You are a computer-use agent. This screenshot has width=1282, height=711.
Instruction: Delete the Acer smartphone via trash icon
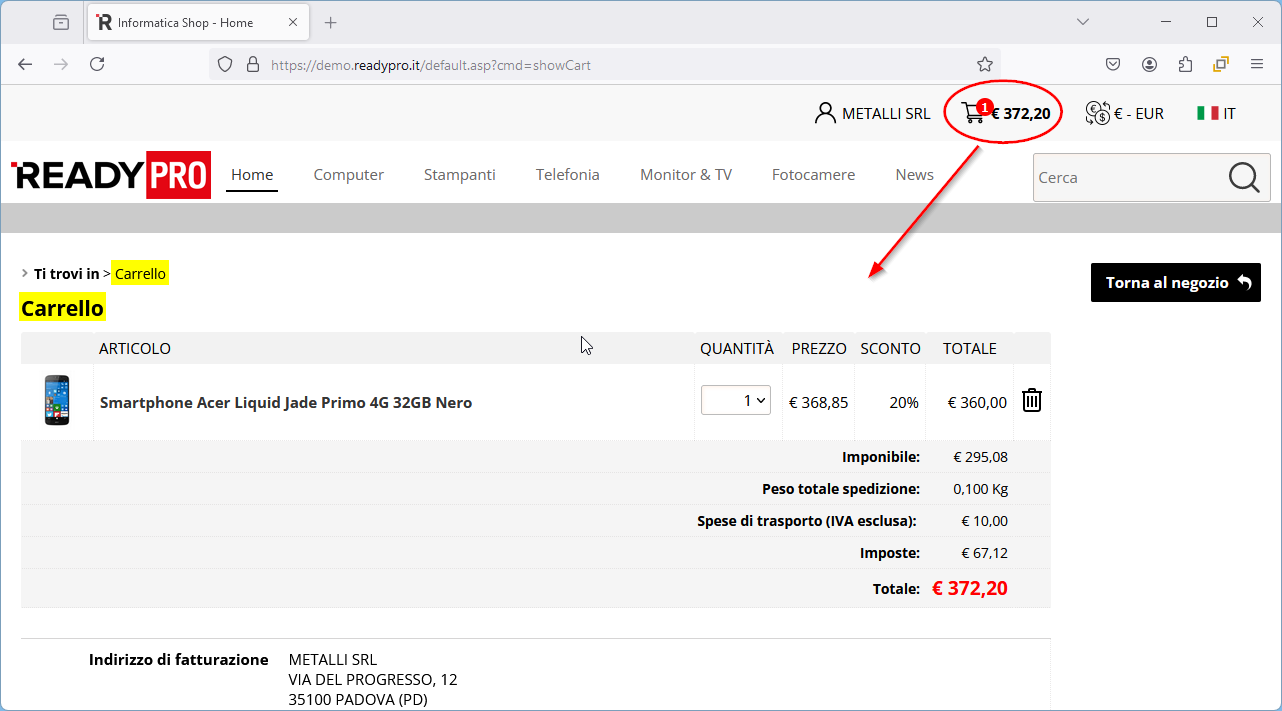point(1032,401)
